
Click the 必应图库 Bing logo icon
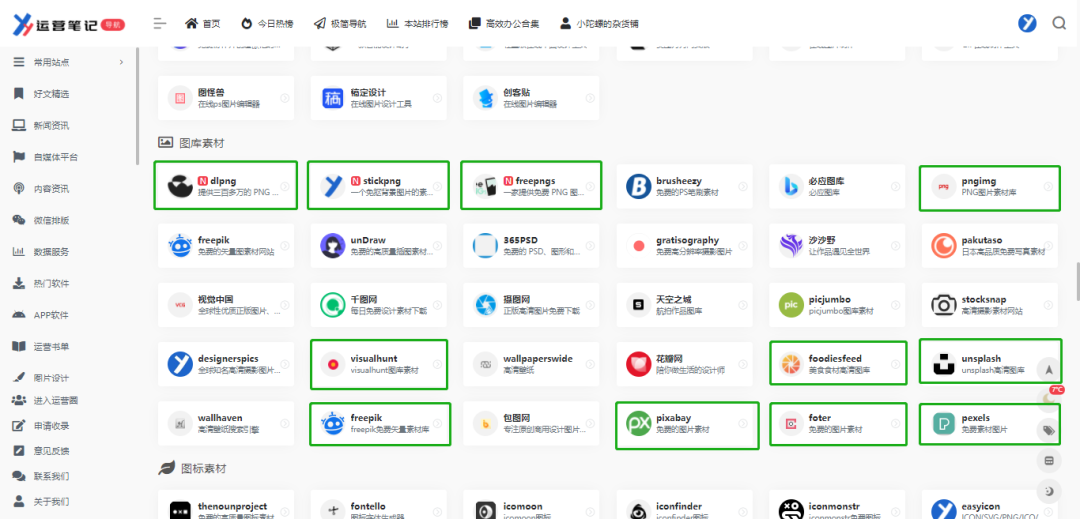pos(791,186)
